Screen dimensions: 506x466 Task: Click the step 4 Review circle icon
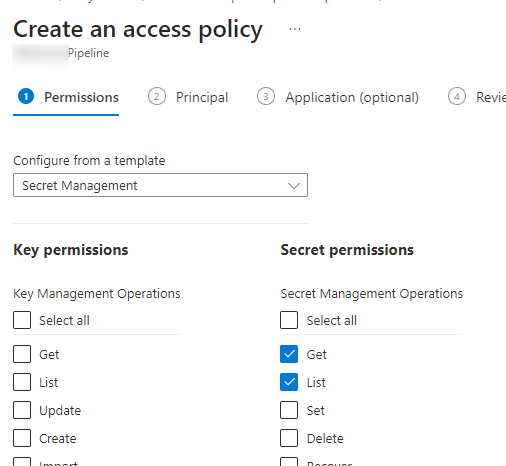click(457, 97)
